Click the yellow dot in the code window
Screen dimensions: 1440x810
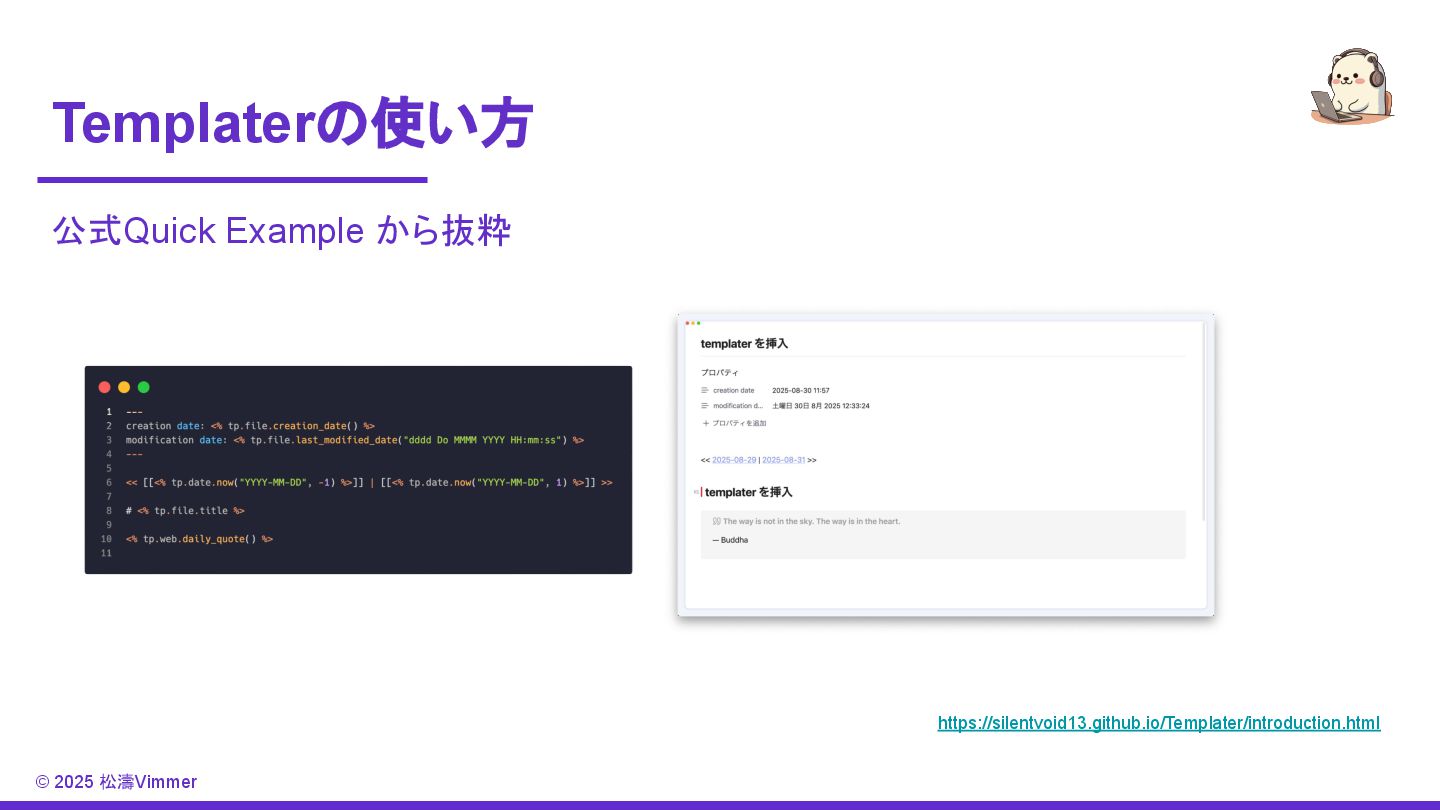tap(124, 387)
